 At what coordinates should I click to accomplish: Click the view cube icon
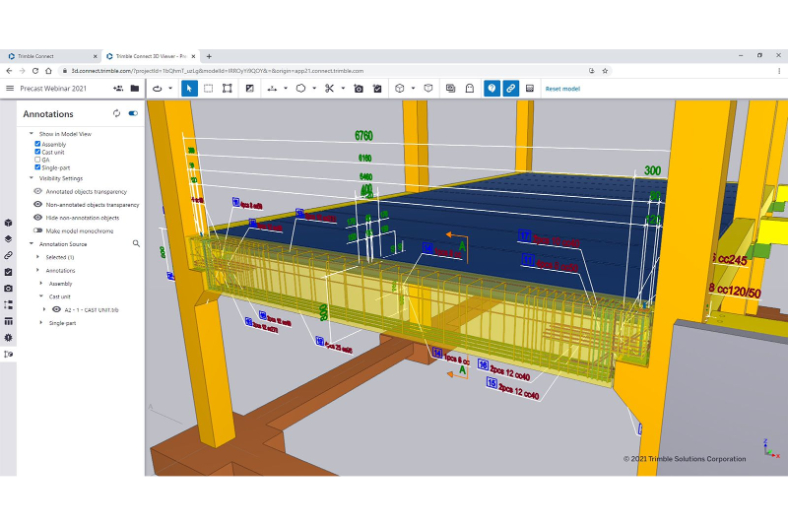tap(400, 88)
